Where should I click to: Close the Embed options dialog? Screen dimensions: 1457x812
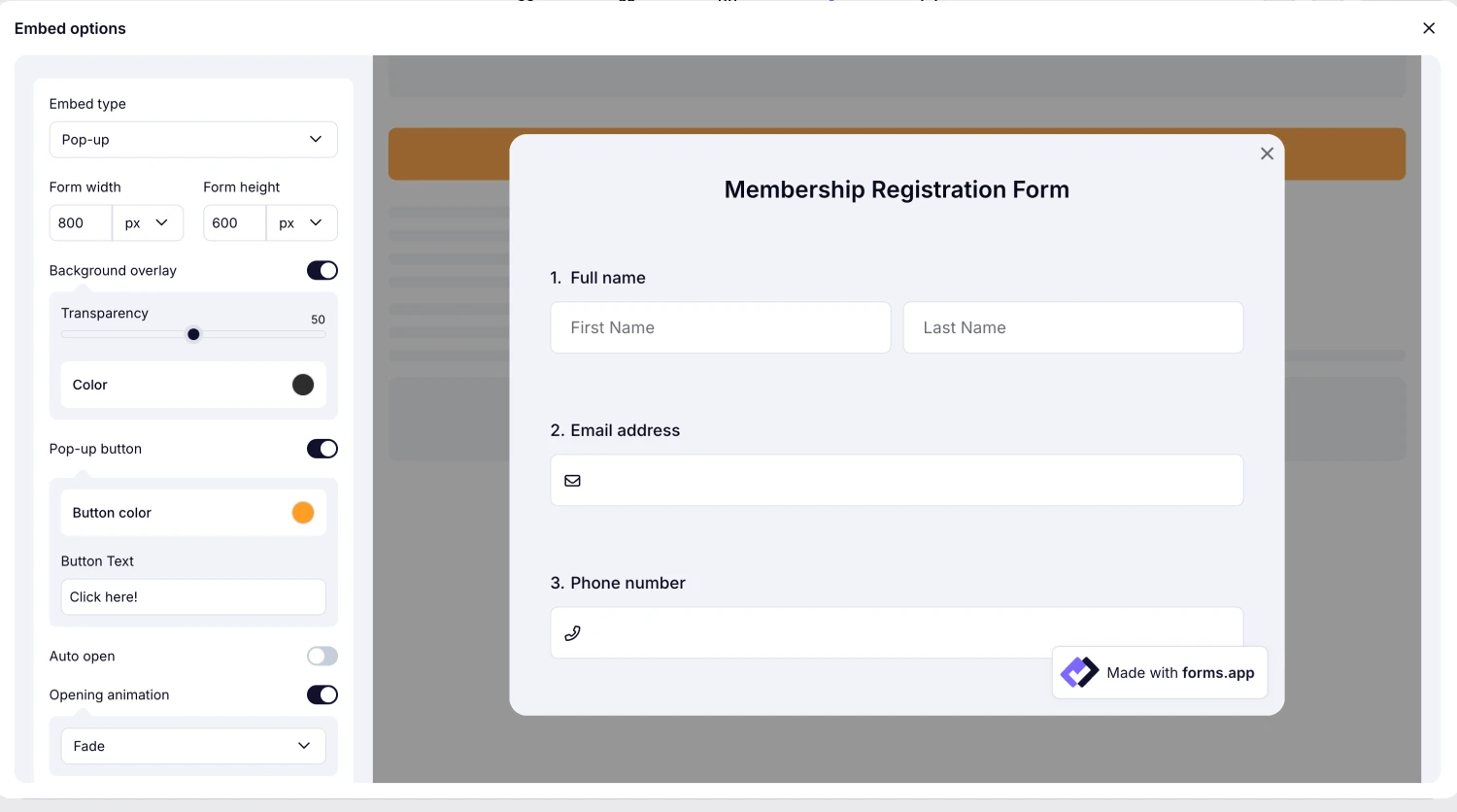point(1429,28)
